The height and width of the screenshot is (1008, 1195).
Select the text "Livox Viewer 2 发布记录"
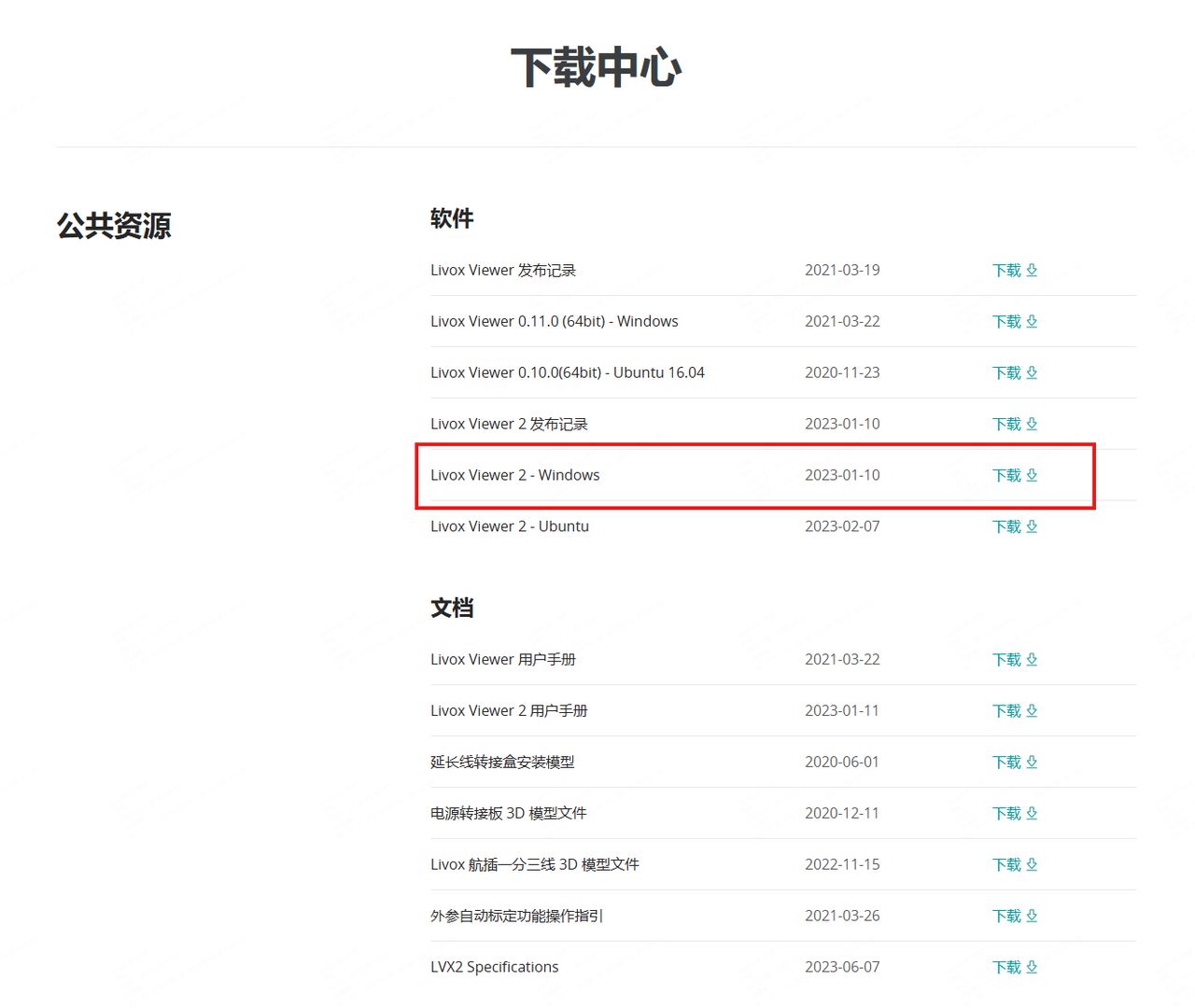[509, 424]
